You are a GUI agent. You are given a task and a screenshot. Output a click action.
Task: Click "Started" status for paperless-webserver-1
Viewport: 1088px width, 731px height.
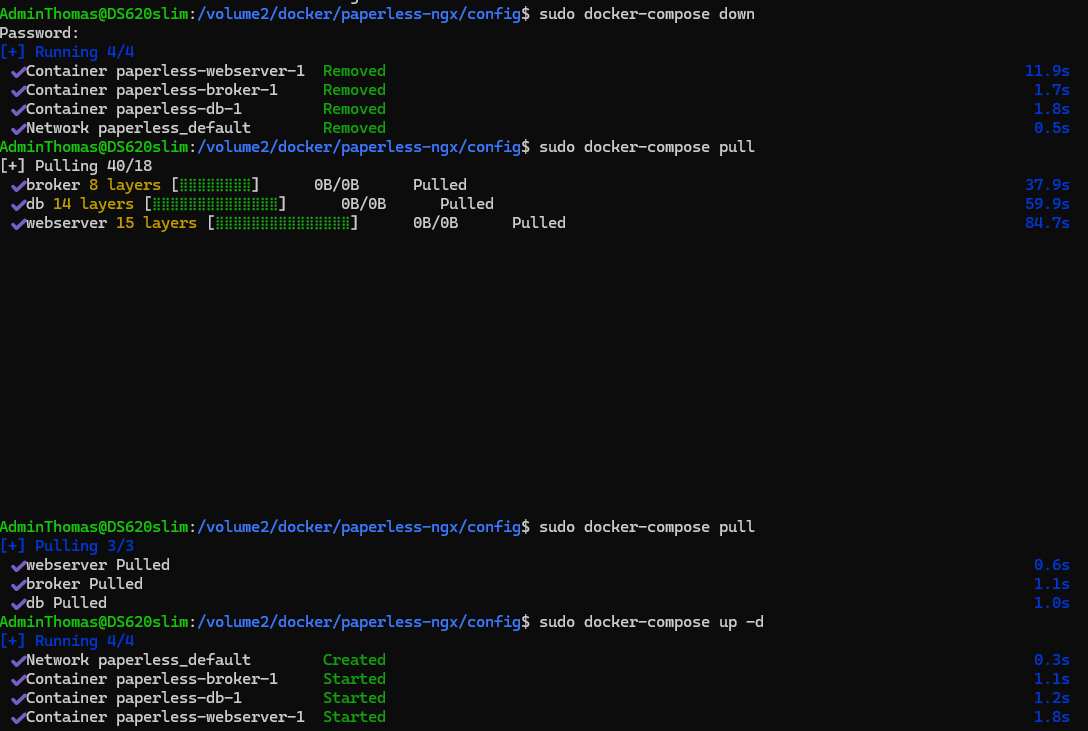[354, 717]
